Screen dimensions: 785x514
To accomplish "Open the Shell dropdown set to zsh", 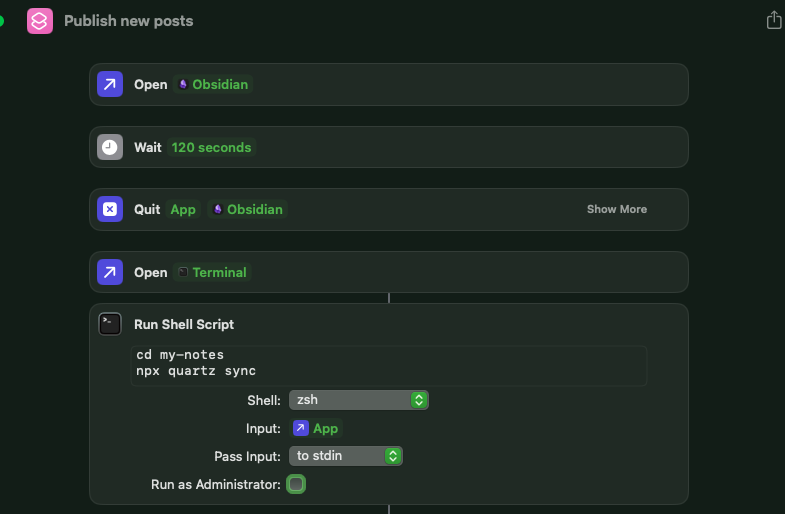I will pyautogui.click(x=359, y=399).
